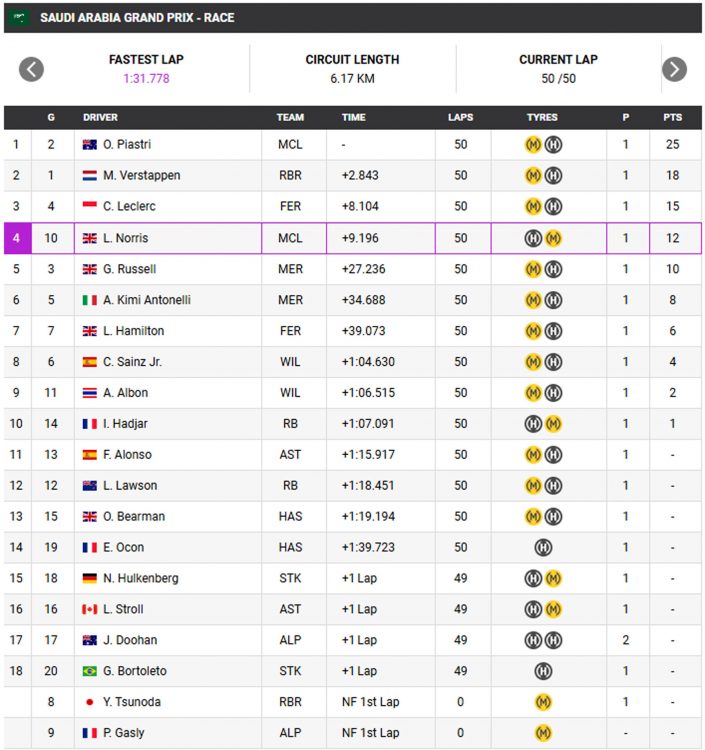The height and width of the screenshot is (750, 705).
Task: Click the purple position 4 cell
Action: click(17, 238)
